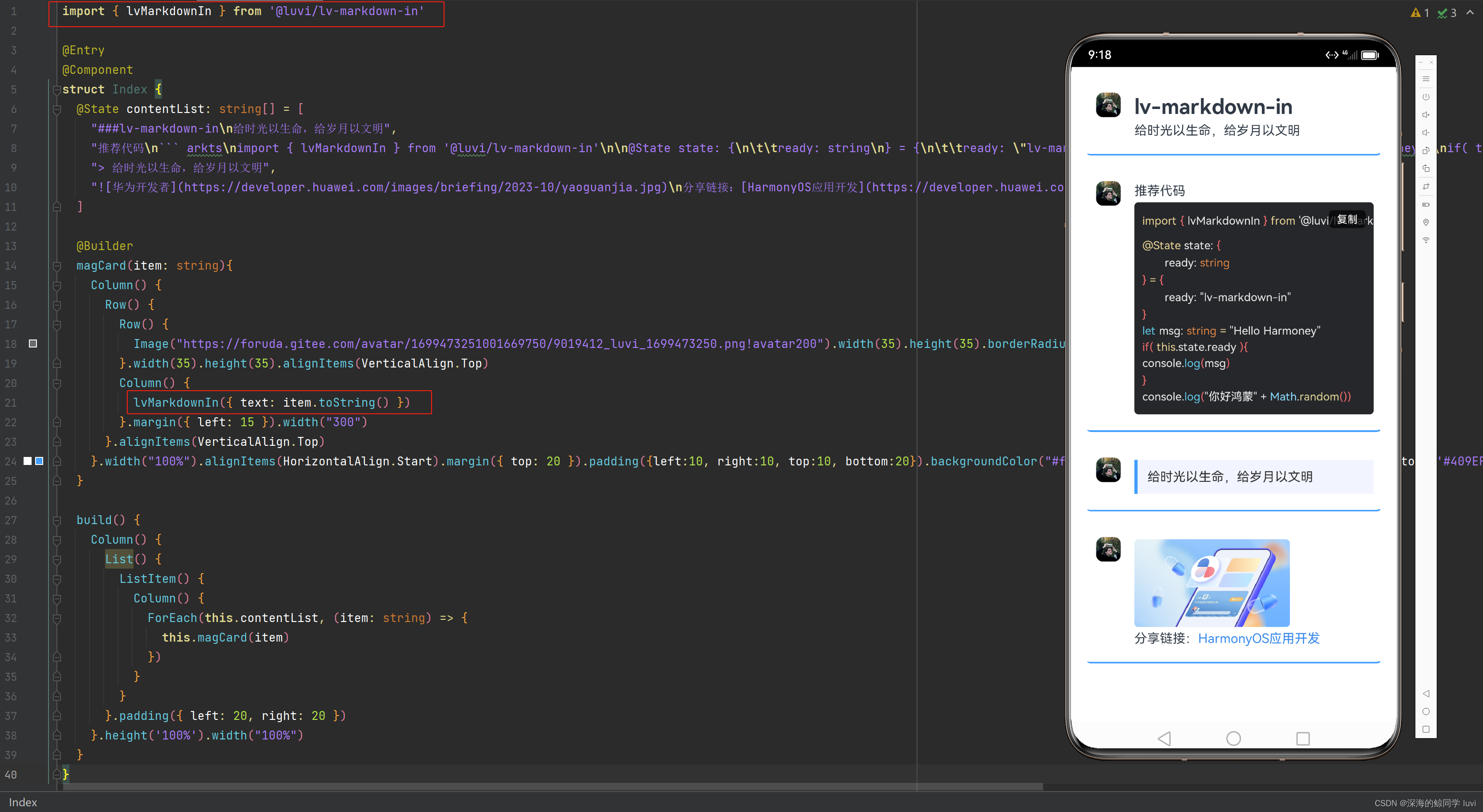Image resolution: width=1483 pixels, height=812 pixels.
Task: Take an emulator screenshot with crop icon
Action: [x=1426, y=186]
